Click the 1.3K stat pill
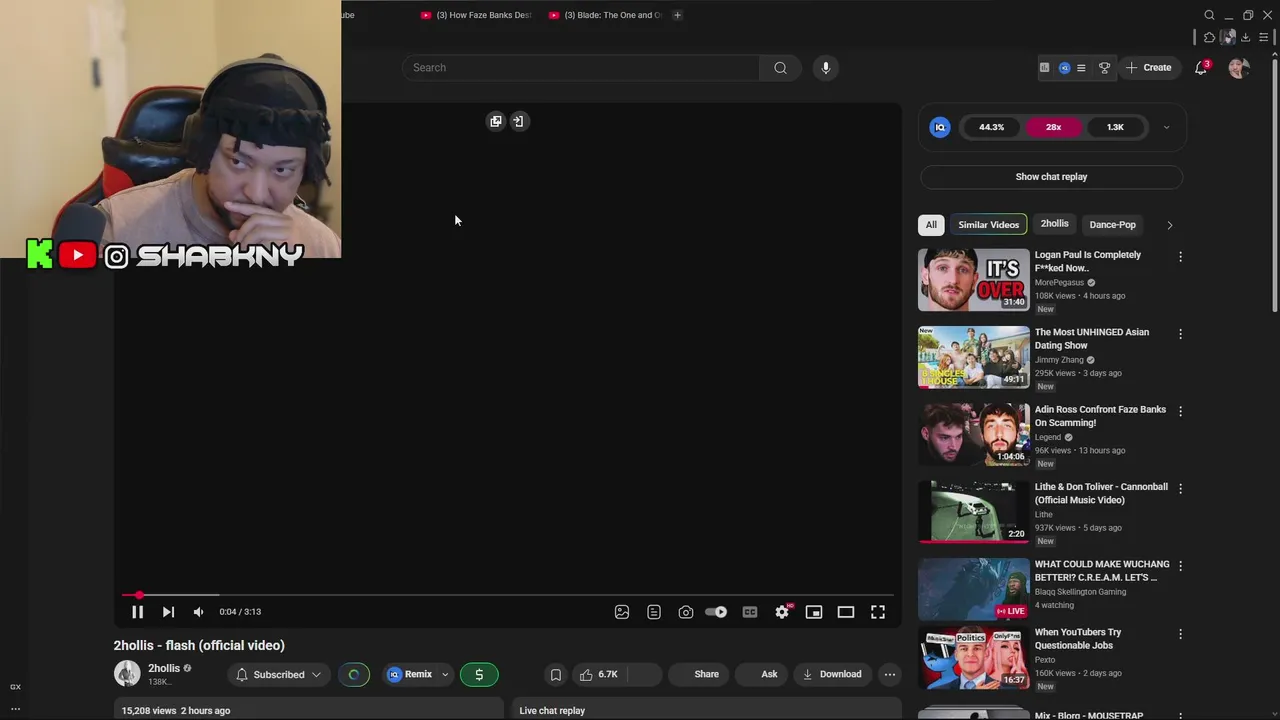Viewport: 1280px width, 720px height. click(1115, 127)
